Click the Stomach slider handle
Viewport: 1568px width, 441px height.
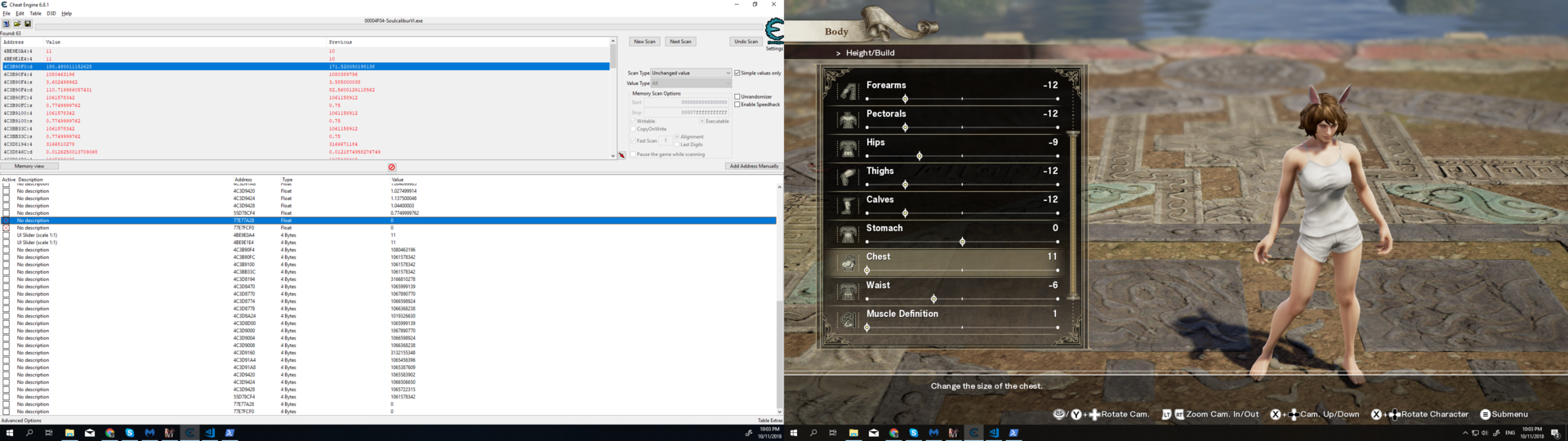pyautogui.click(x=962, y=242)
